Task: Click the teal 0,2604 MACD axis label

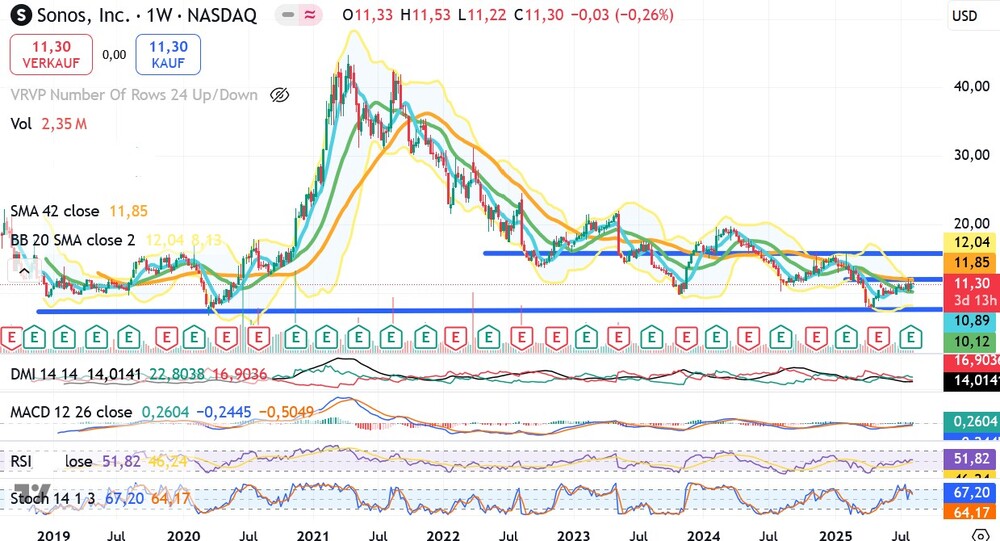Action: (971, 422)
